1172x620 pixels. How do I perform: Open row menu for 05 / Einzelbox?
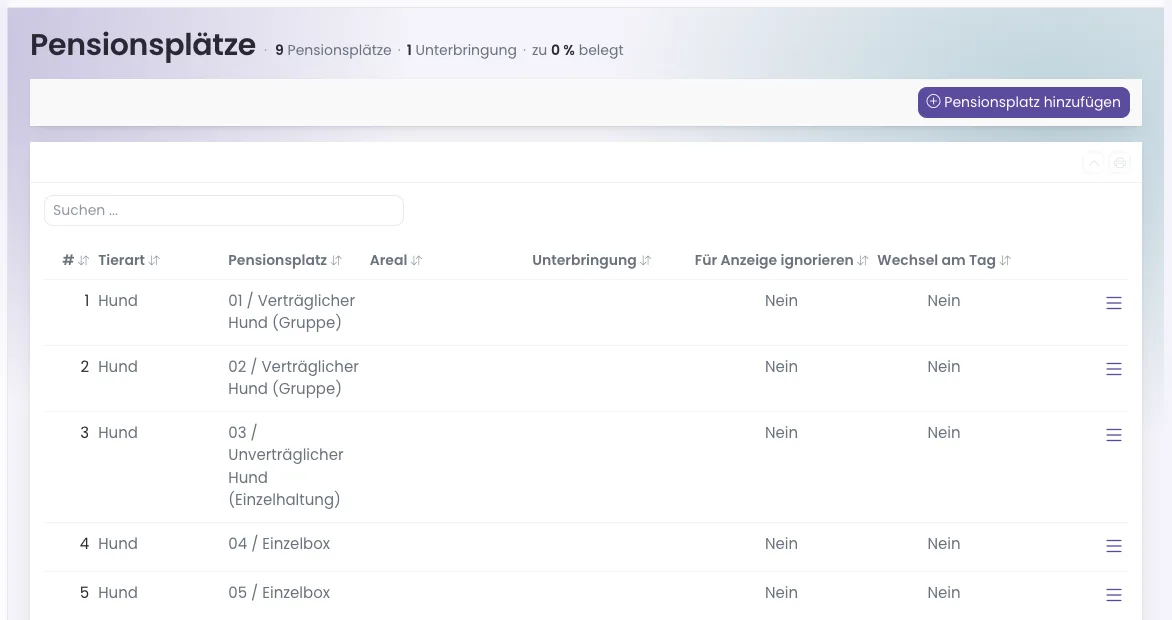pos(1114,595)
